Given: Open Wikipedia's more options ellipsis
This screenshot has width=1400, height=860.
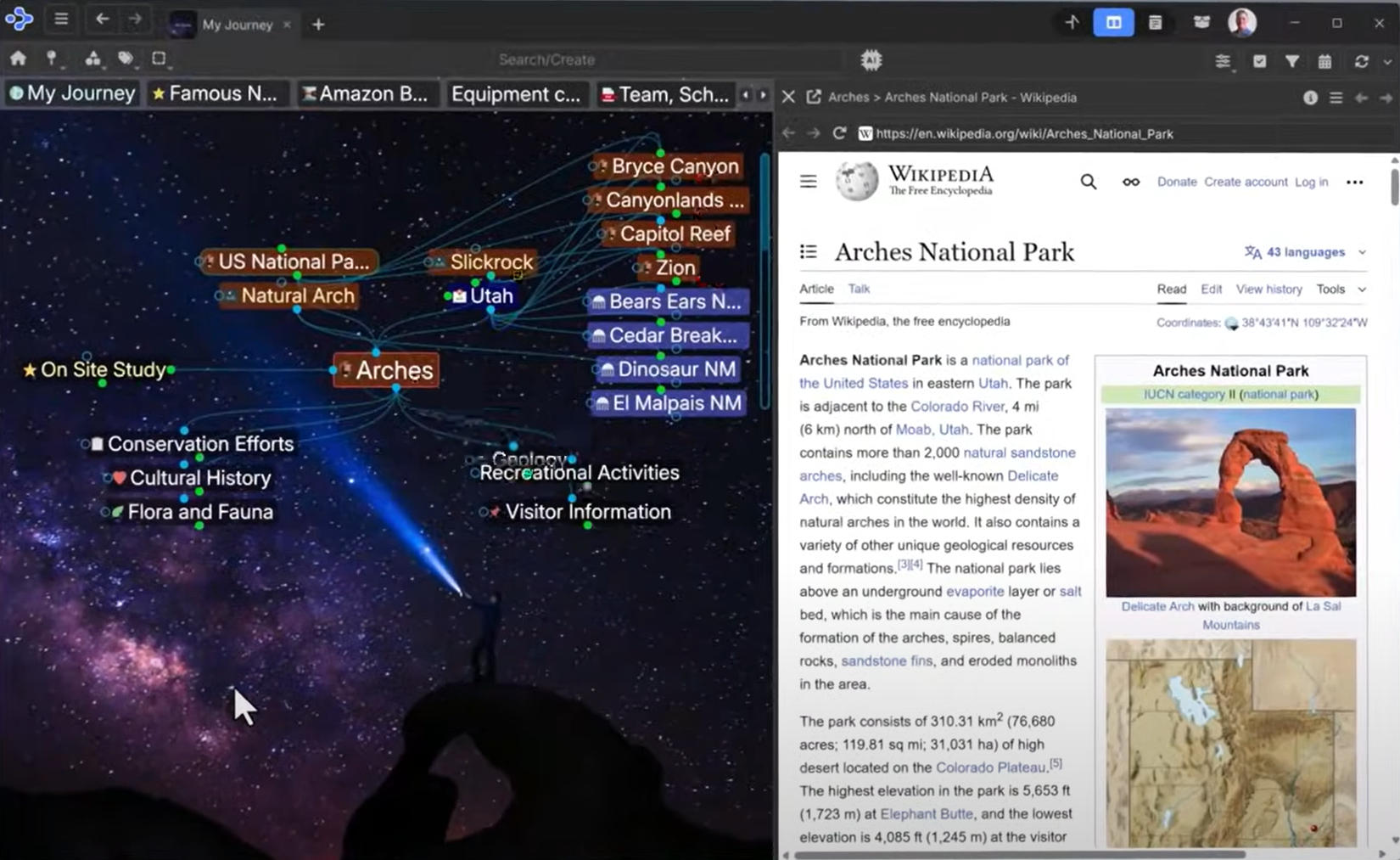Looking at the screenshot, I should pos(1354,182).
